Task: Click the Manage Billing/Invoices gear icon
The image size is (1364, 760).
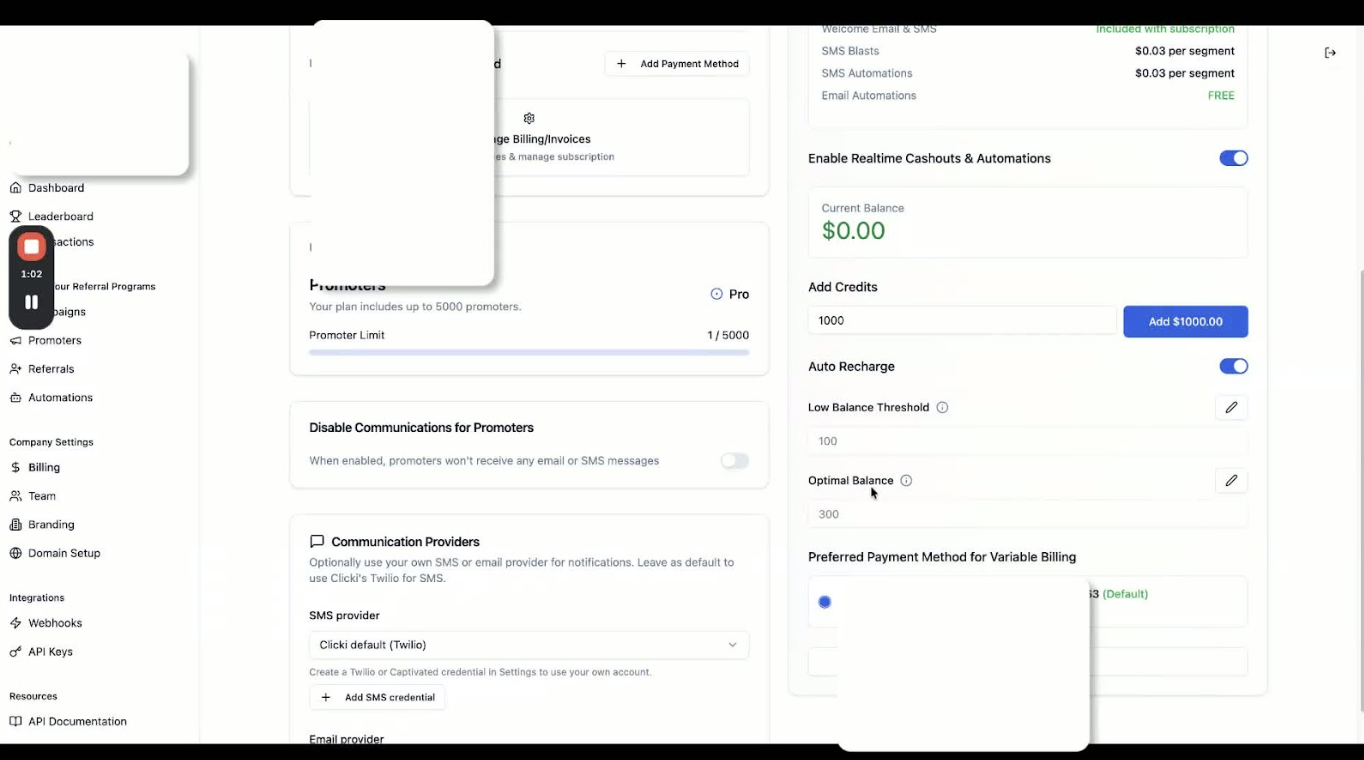Action: tap(529, 119)
